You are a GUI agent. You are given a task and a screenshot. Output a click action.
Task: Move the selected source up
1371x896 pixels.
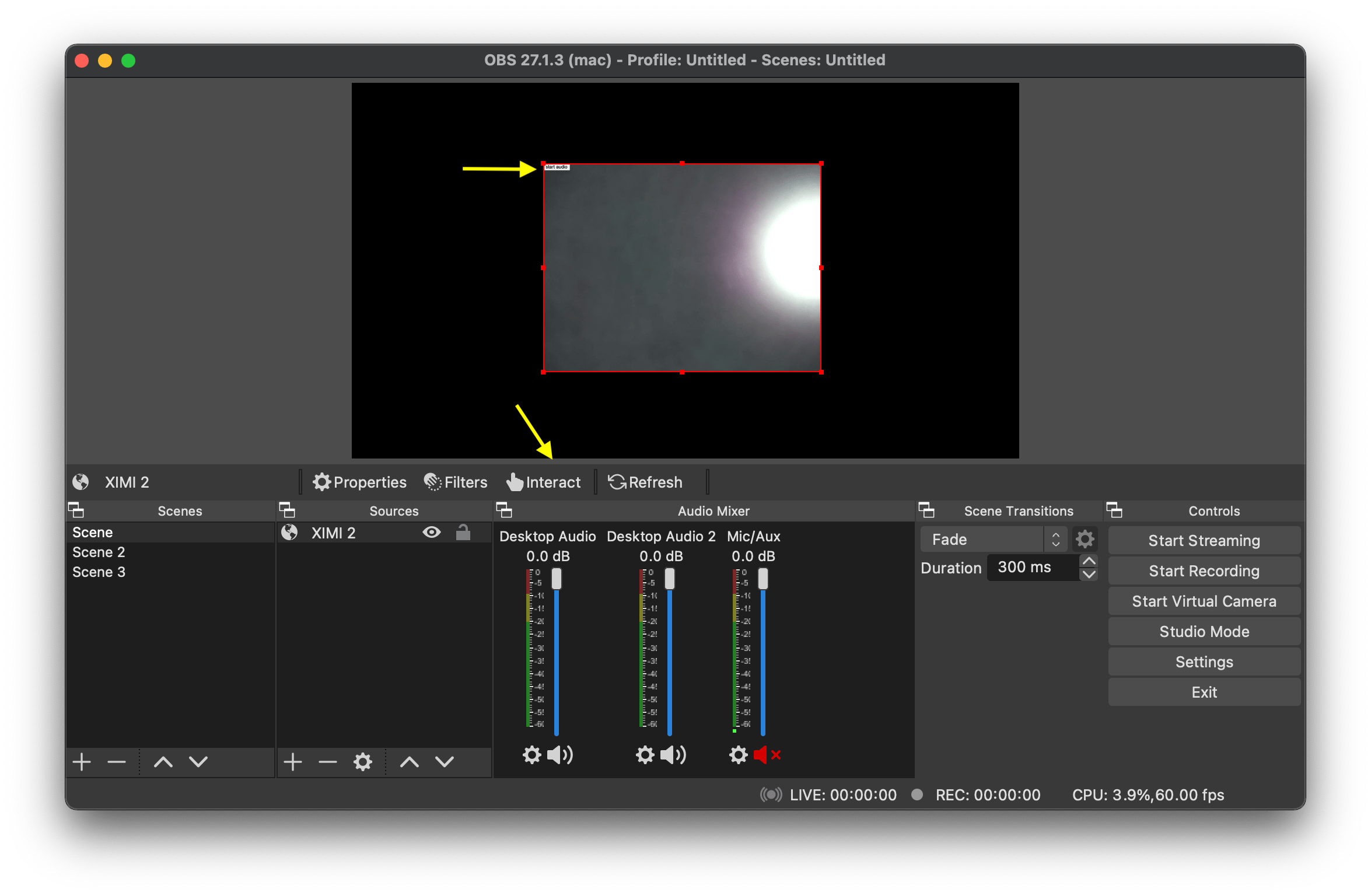click(x=410, y=762)
